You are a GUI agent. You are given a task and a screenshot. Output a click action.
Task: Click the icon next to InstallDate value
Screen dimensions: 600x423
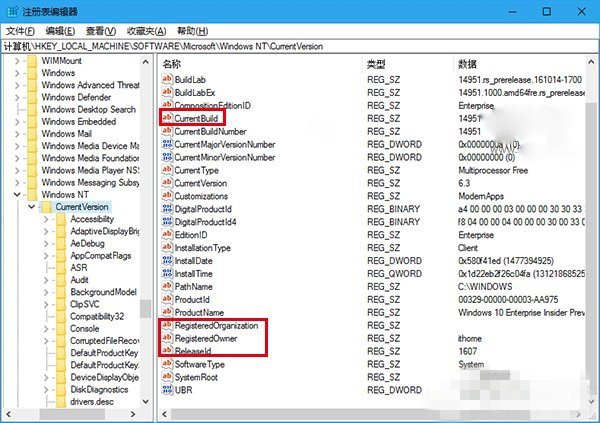pos(166,261)
